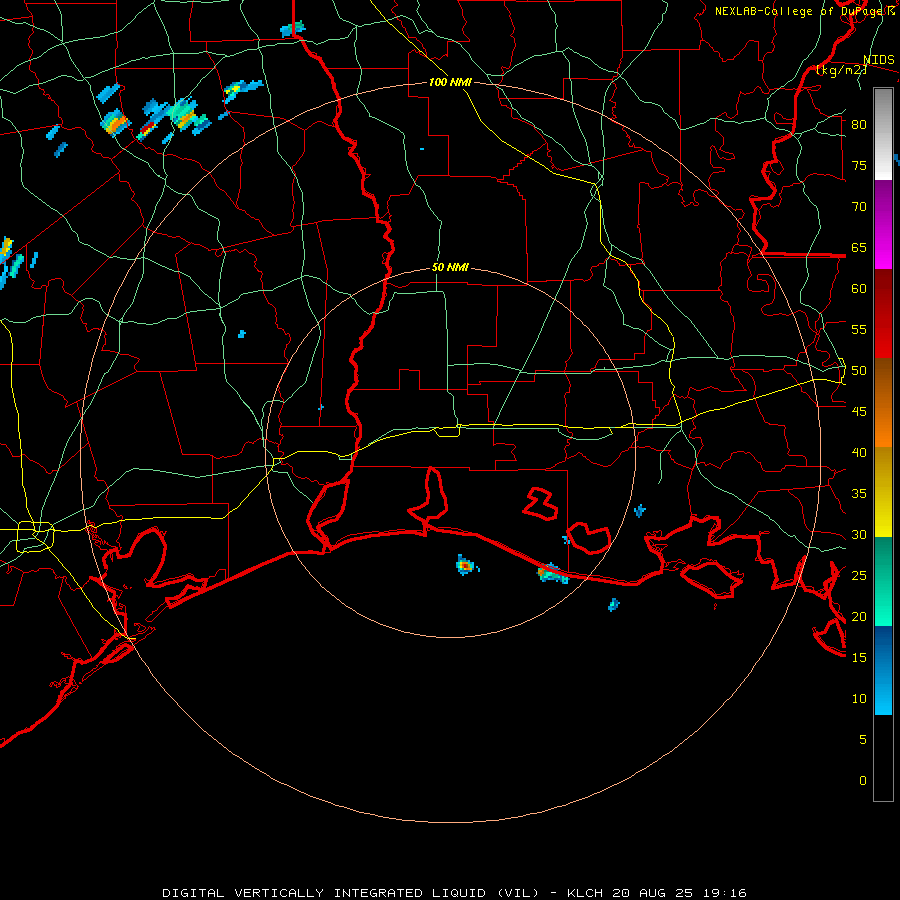Click the 40 value on the VIL scale
Image resolution: width=900 pixels, height=900 pixels.
[x=859, y=452]
